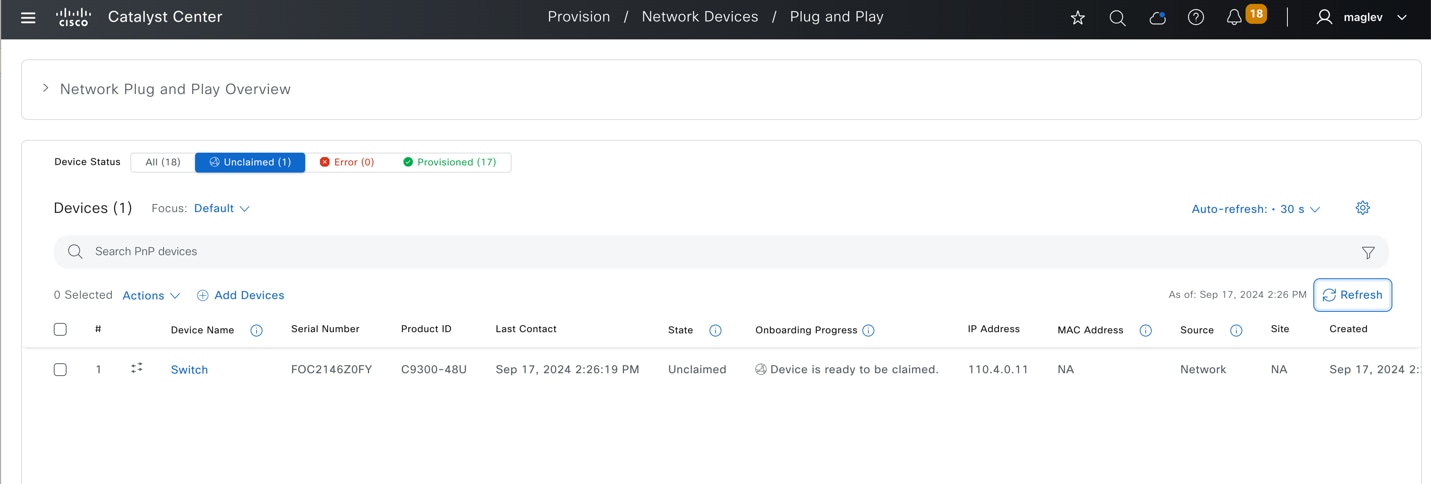Viewport: 1431px width, 484px height.
Task: Click info icon next to Device Name
Action: tap(256, 330)
